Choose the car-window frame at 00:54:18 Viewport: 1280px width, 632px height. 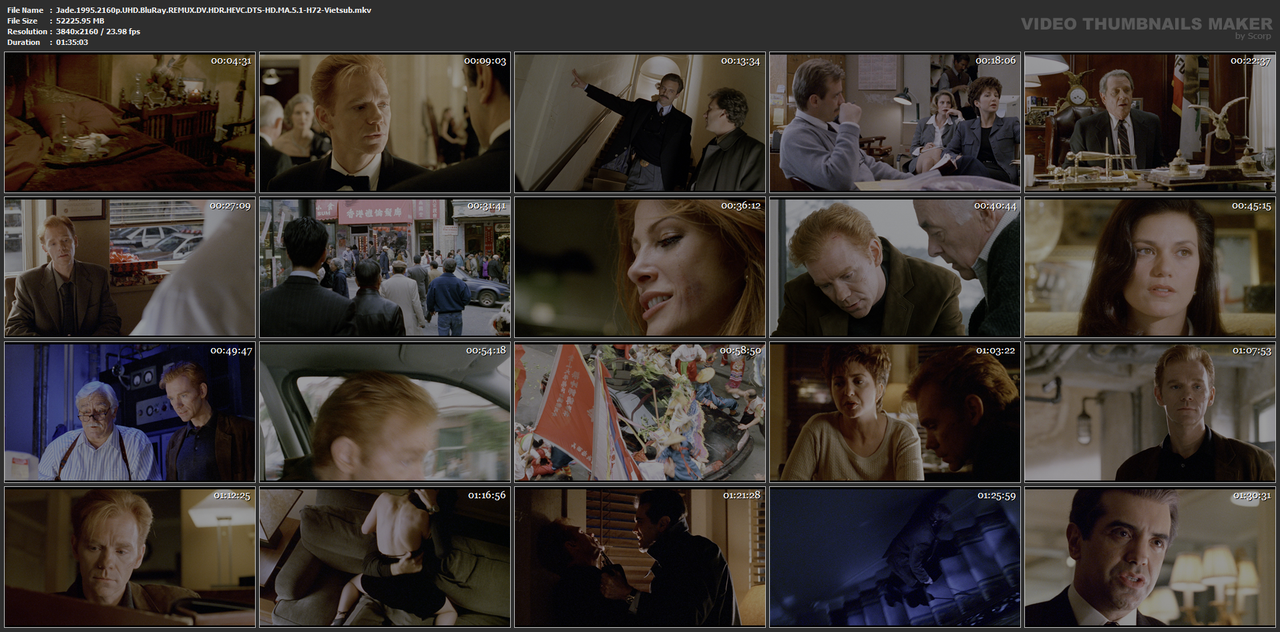click(x=385, y=412)
